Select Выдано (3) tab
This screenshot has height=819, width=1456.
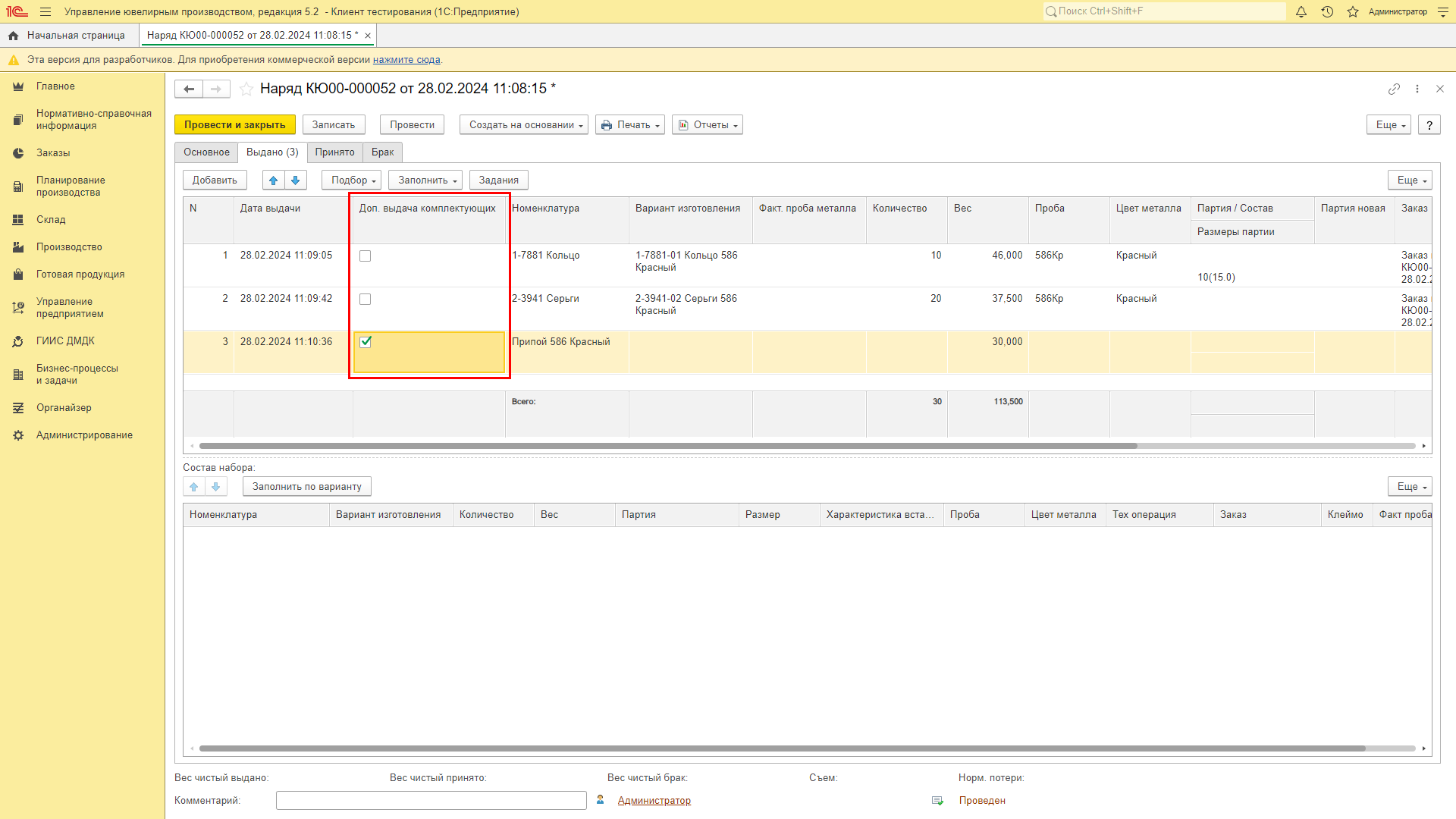pos(272,152)
